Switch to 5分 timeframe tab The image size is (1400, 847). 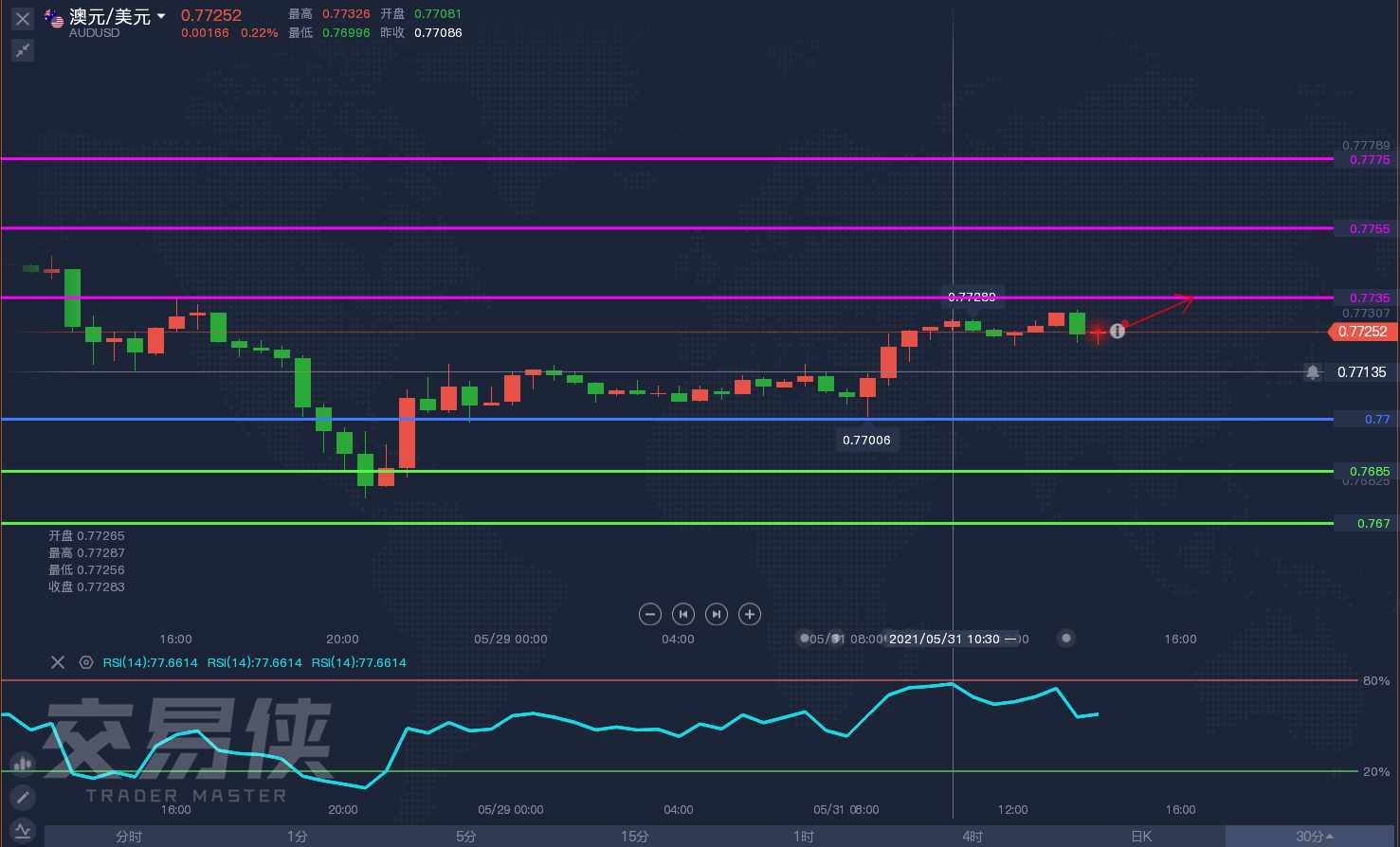point(465,836)
